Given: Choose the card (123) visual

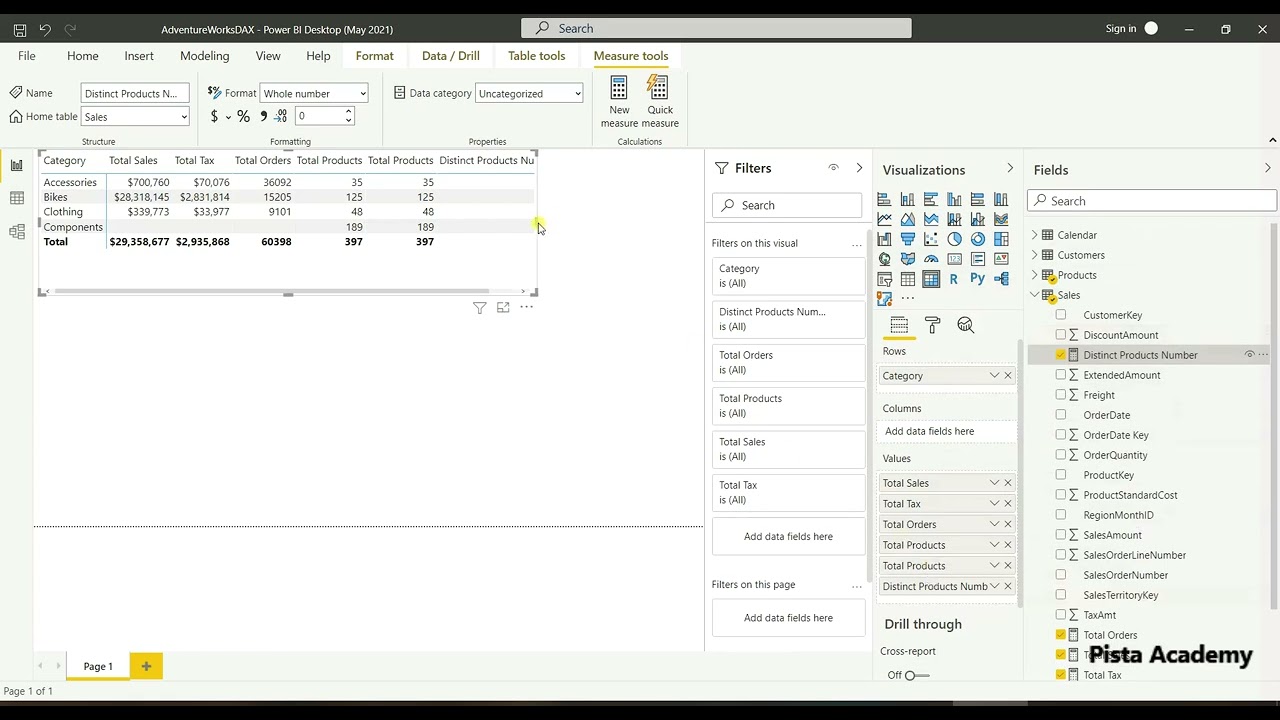Looking at the screenshot, I should pyautogui.click(x=954, y=259).
